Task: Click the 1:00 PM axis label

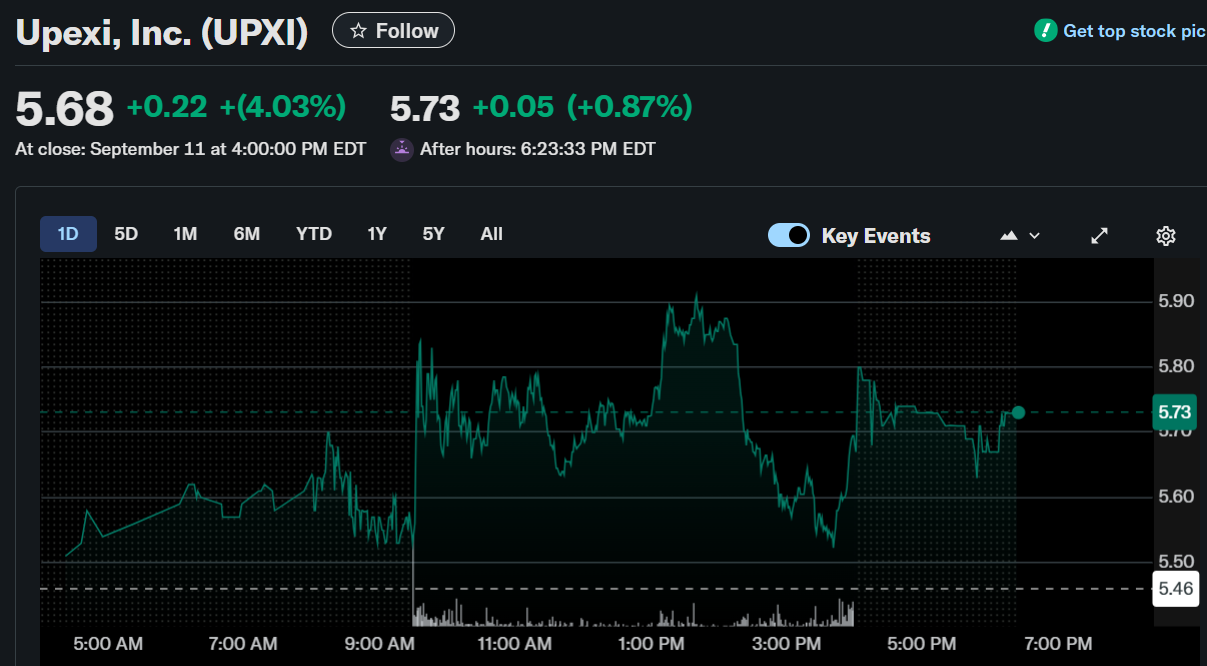Action: (x=651, y=644)
